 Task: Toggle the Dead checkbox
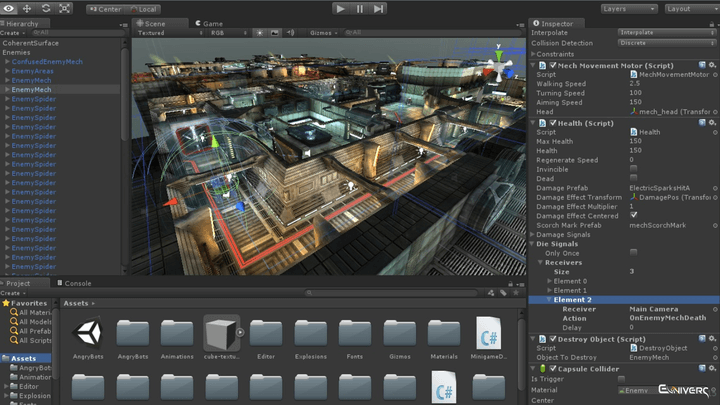click(x=634, y=178)
